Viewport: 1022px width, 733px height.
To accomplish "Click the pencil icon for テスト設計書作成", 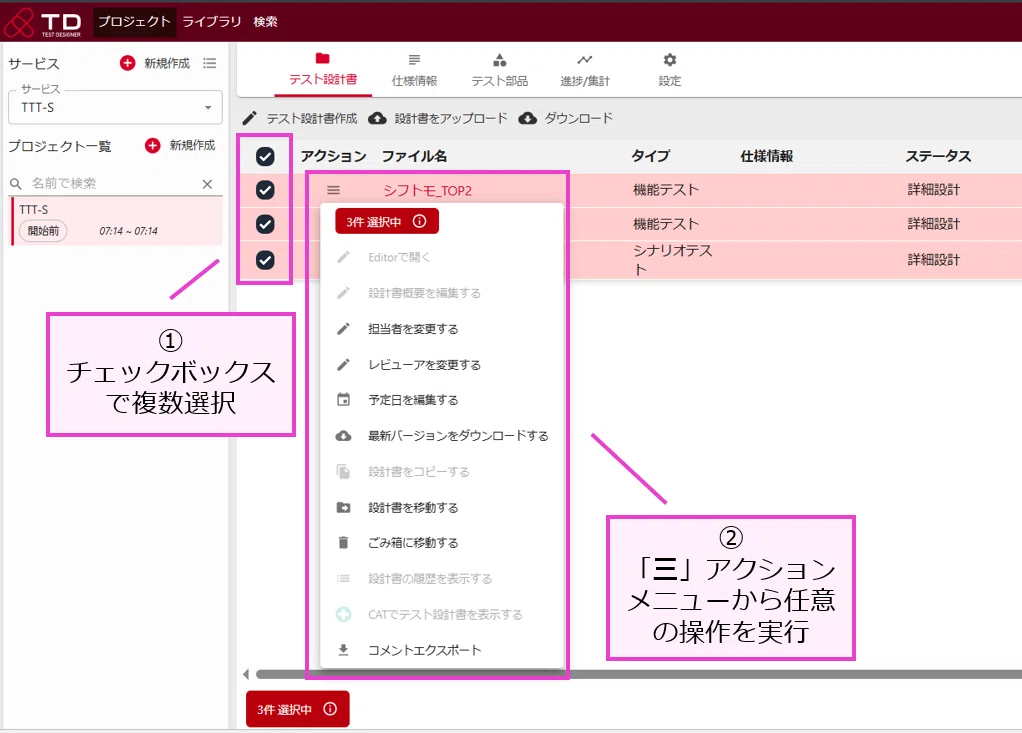I will pos(250,119).
